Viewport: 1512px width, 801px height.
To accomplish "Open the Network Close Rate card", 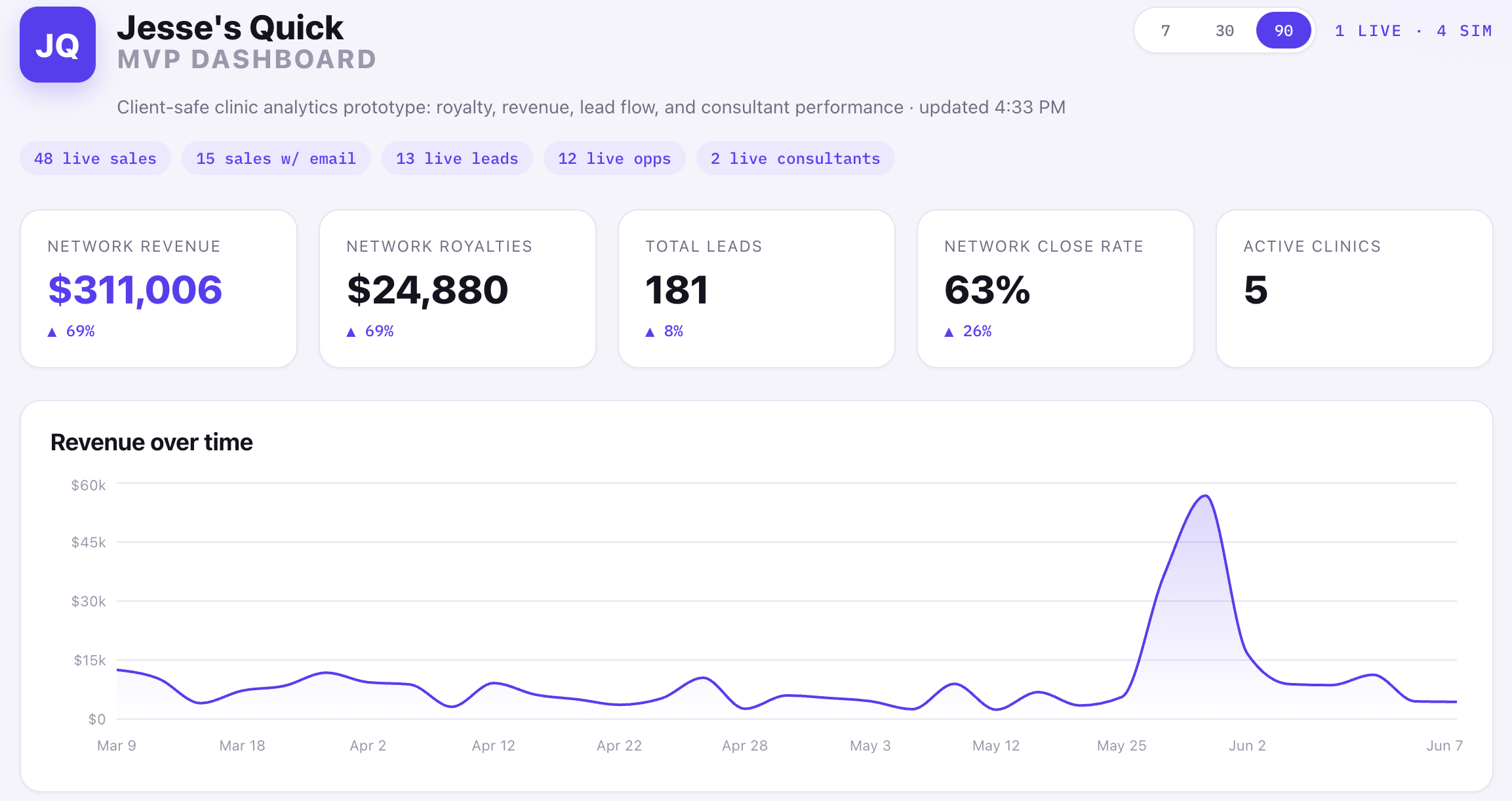I will [x=1056, y=288].
